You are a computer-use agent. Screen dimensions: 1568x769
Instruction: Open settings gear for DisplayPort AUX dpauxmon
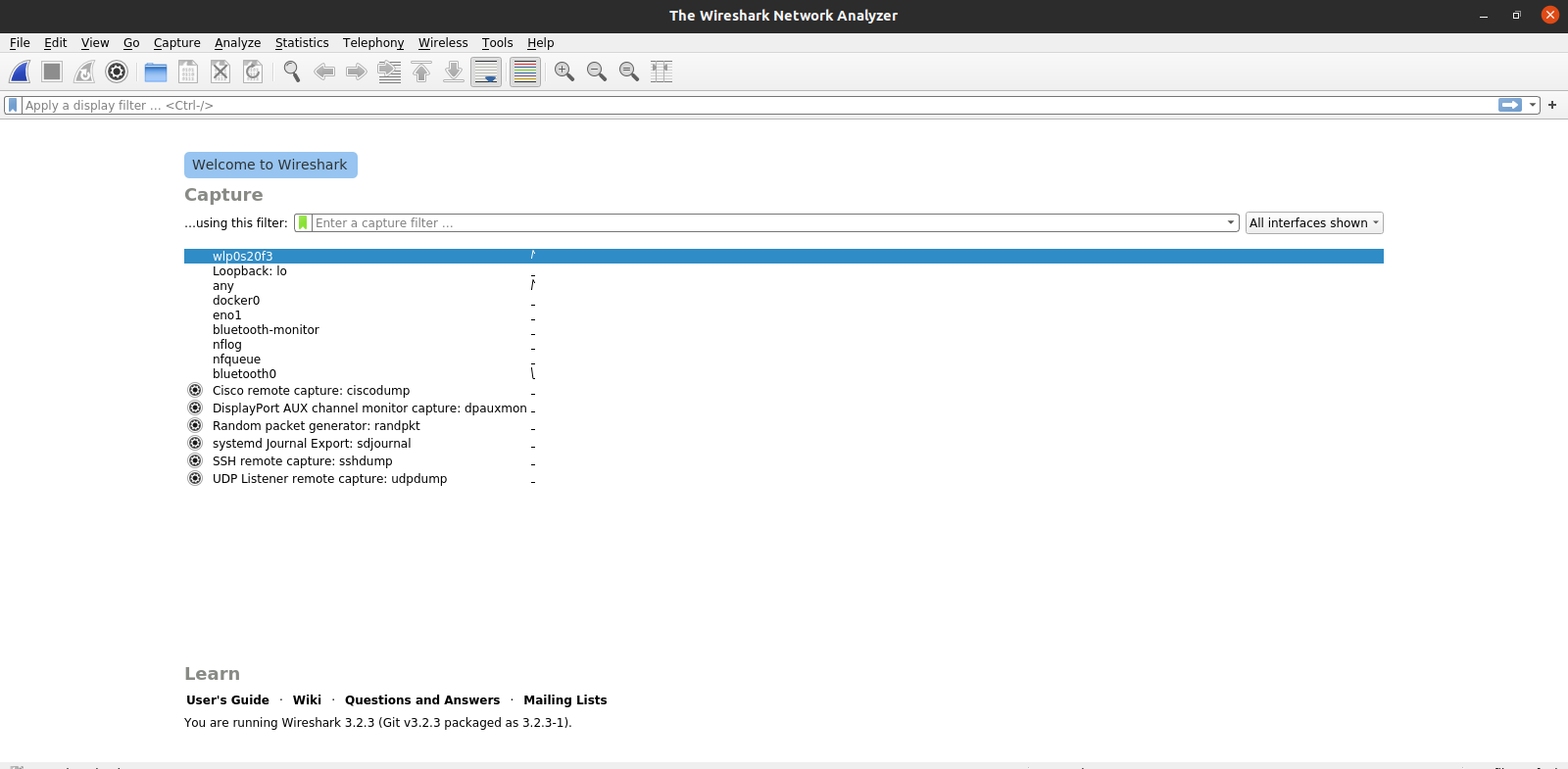click(195, 408)
